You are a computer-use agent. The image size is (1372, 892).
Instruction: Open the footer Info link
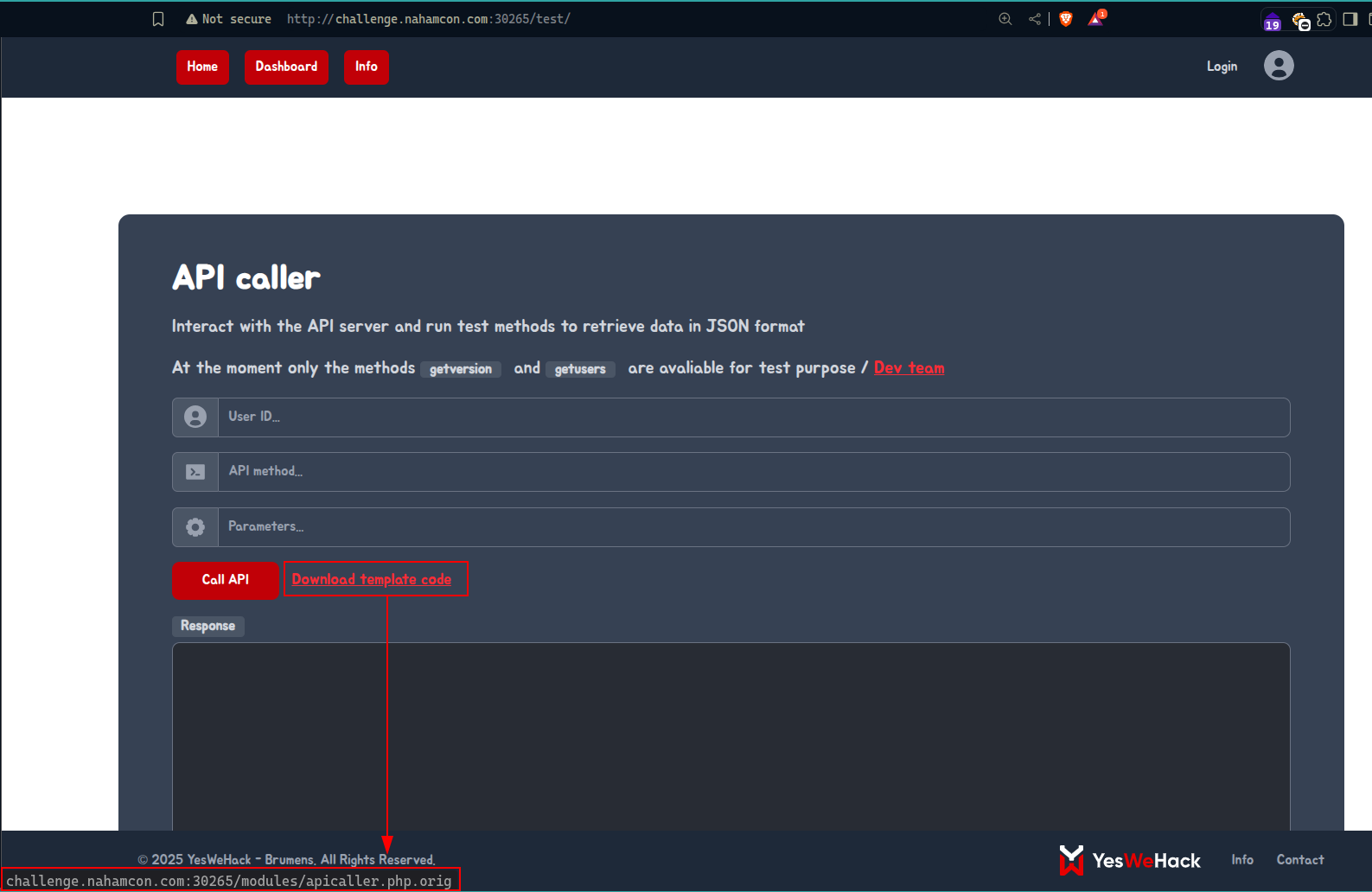point(1242,860)
